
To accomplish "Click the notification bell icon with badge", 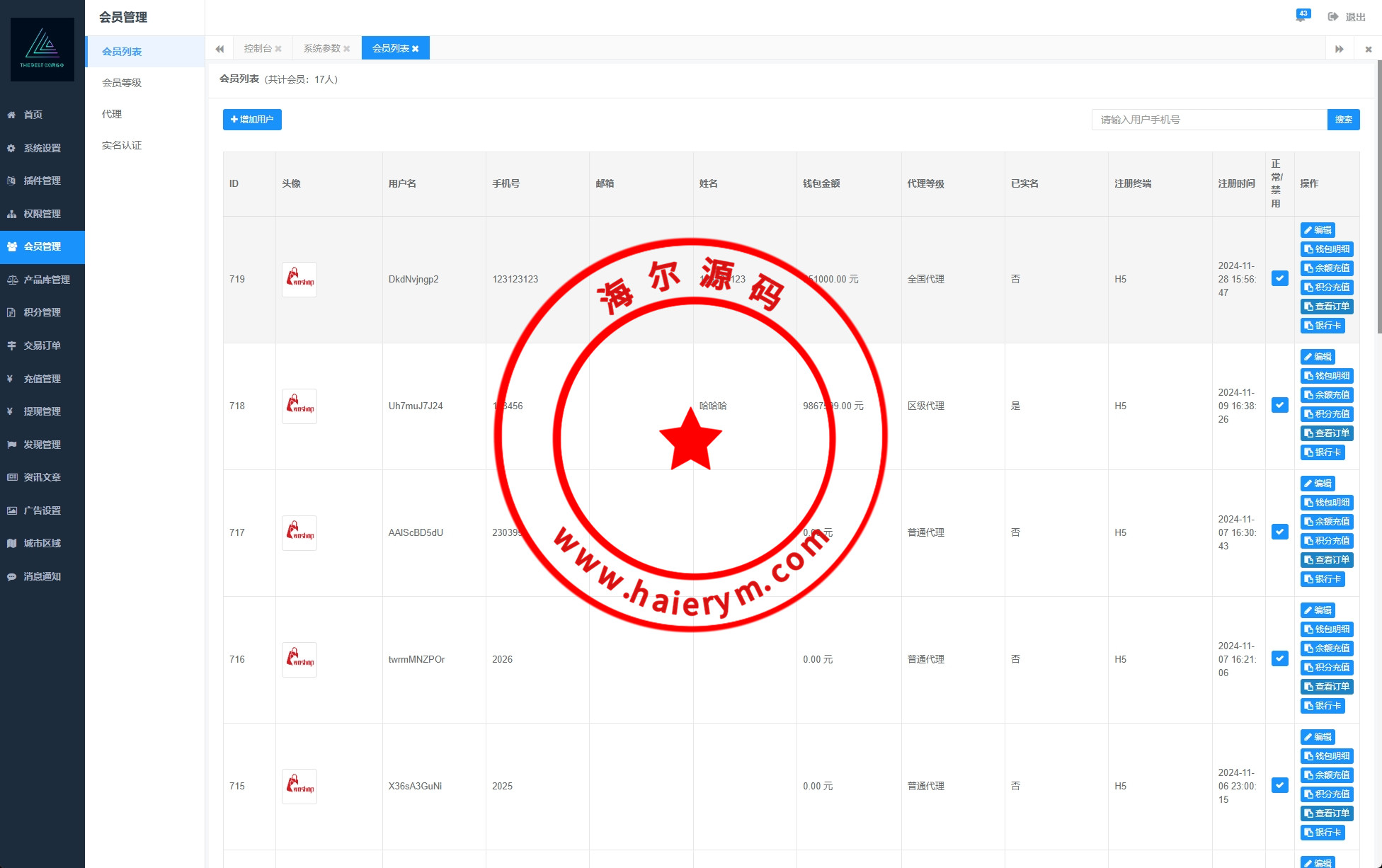I will click(x=1301, y=16).
